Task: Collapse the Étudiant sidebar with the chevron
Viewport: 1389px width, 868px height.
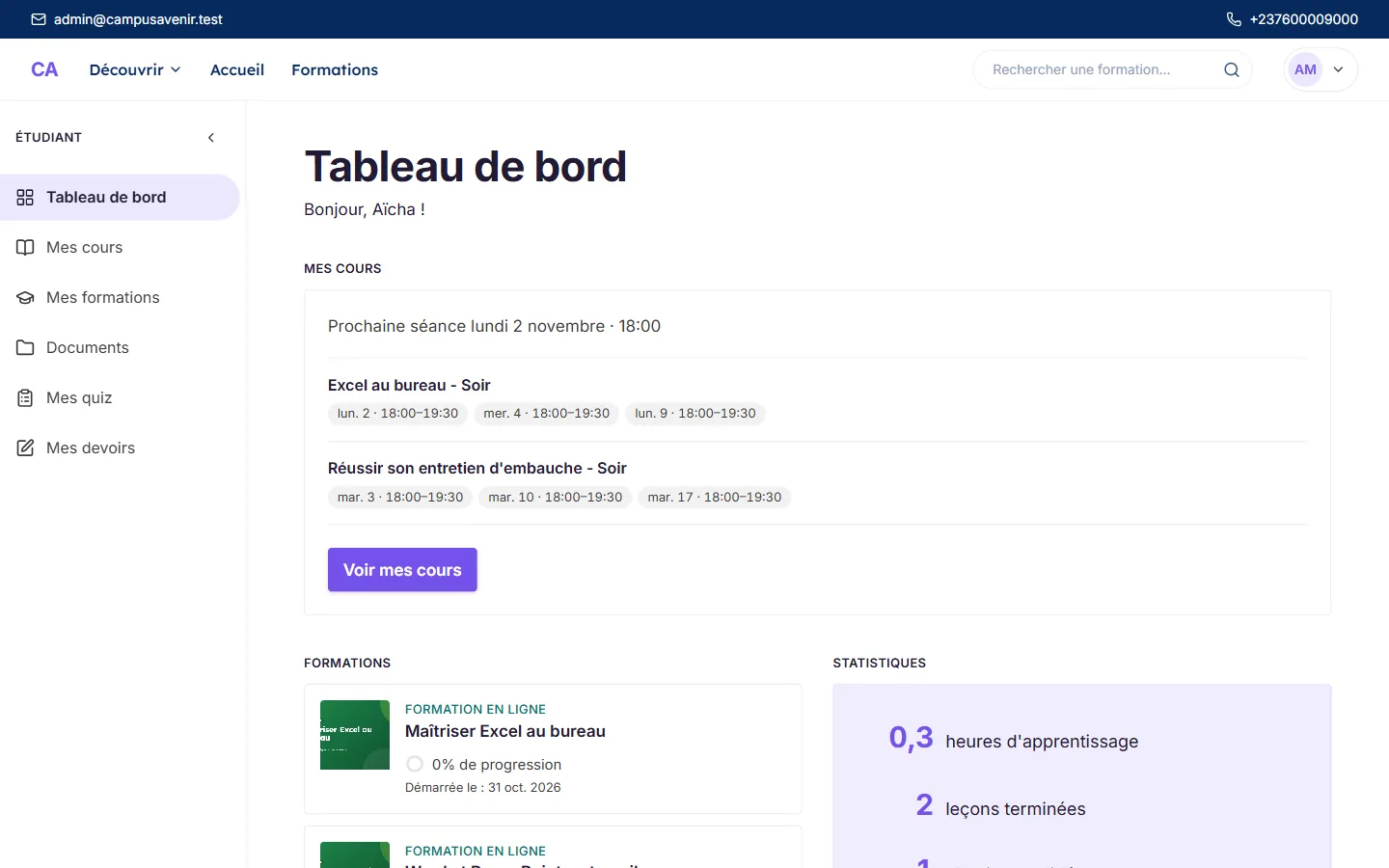Action: click(211, 138)
